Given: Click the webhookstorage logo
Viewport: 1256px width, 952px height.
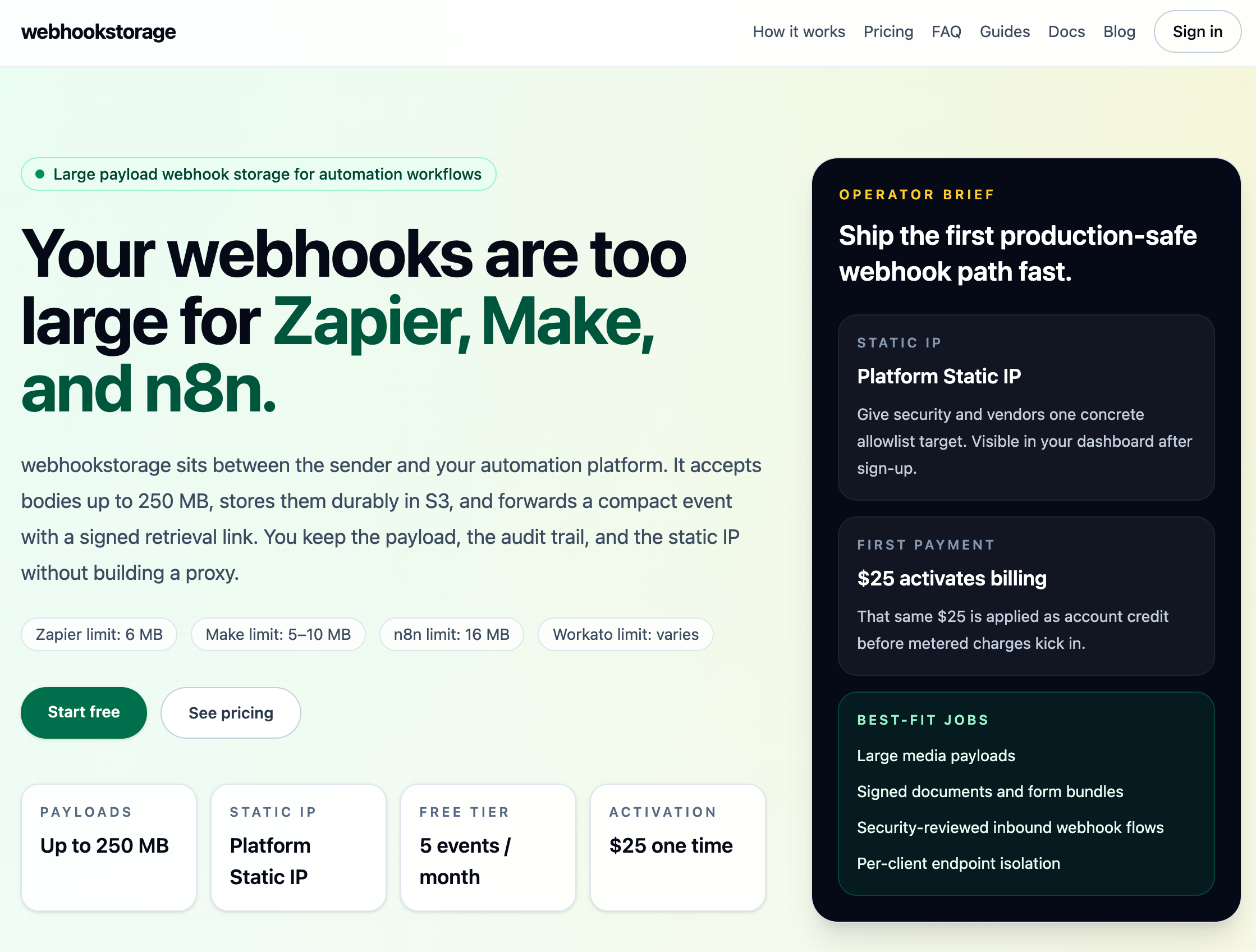Looking at the screenshot, I should (x=98, y=32).
